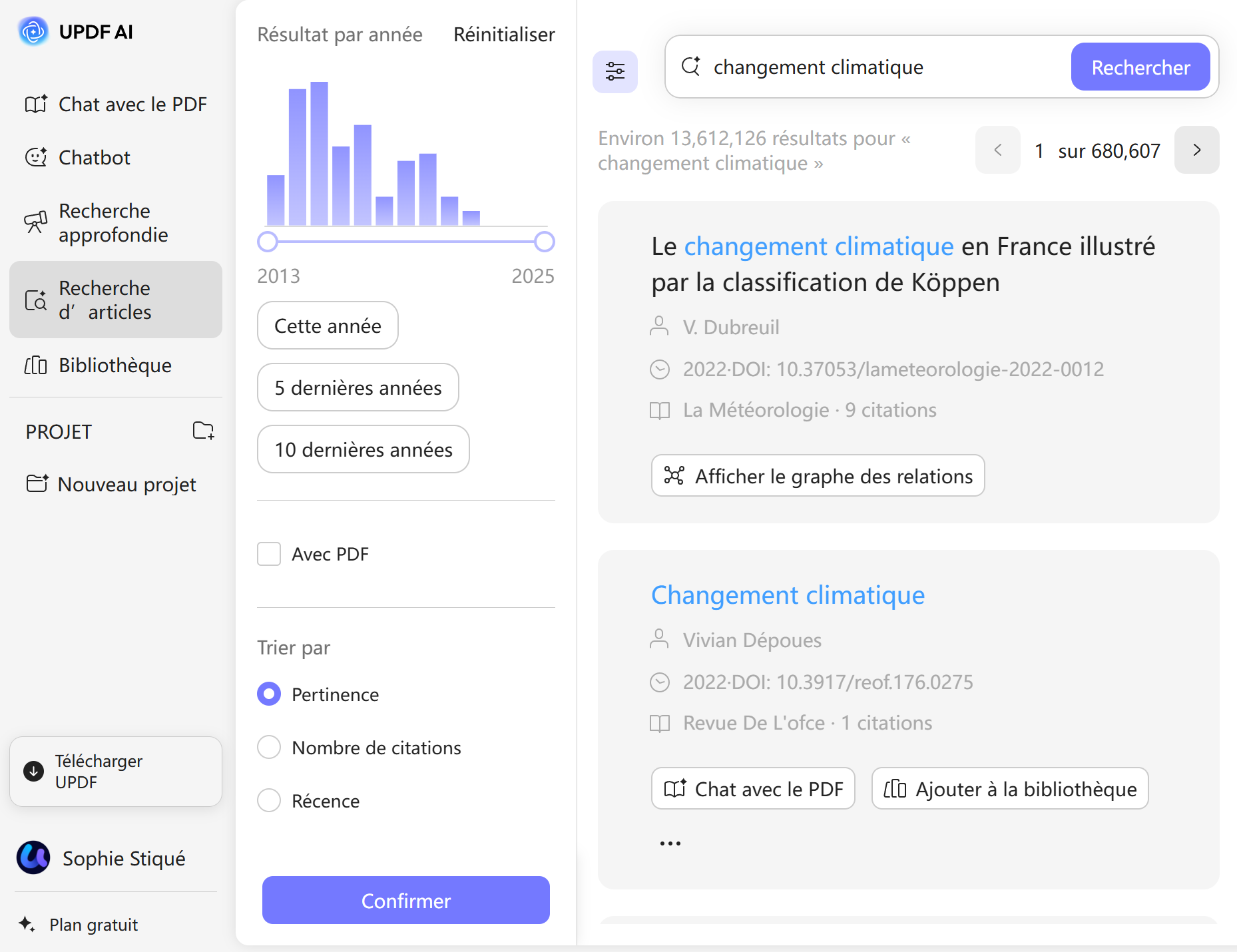1237x952 pixels.
Task: Click the download icon for Télécharger UPDF
Action: [34, 771]
